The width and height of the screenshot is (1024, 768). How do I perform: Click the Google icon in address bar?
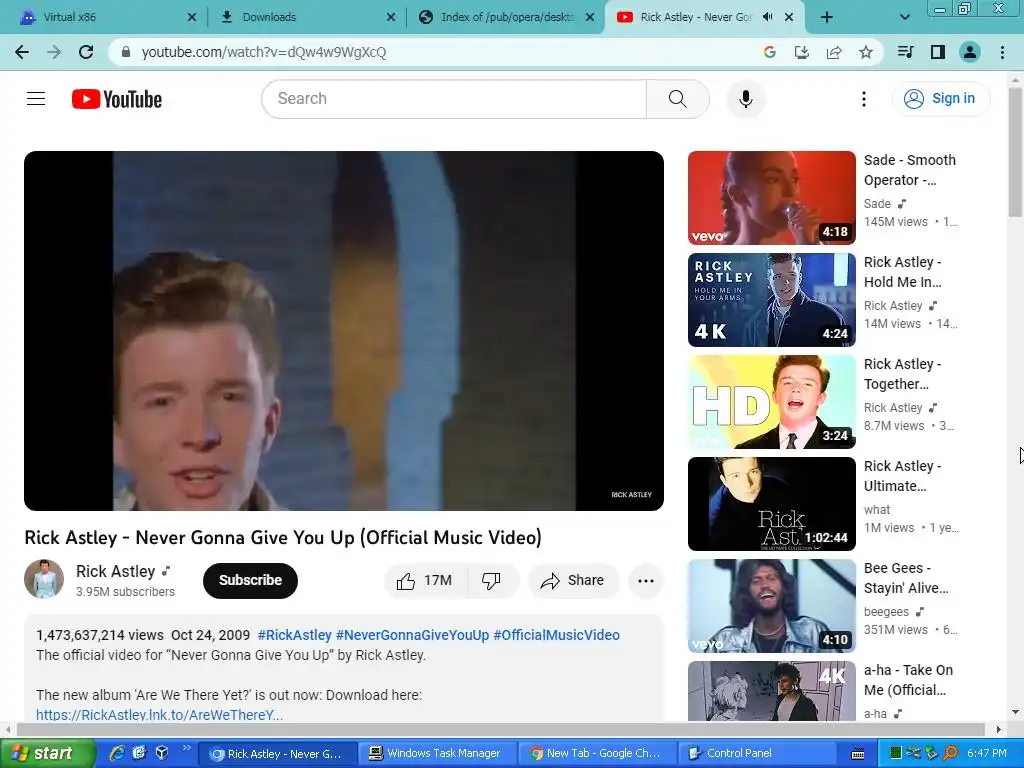tap(770, 52)
